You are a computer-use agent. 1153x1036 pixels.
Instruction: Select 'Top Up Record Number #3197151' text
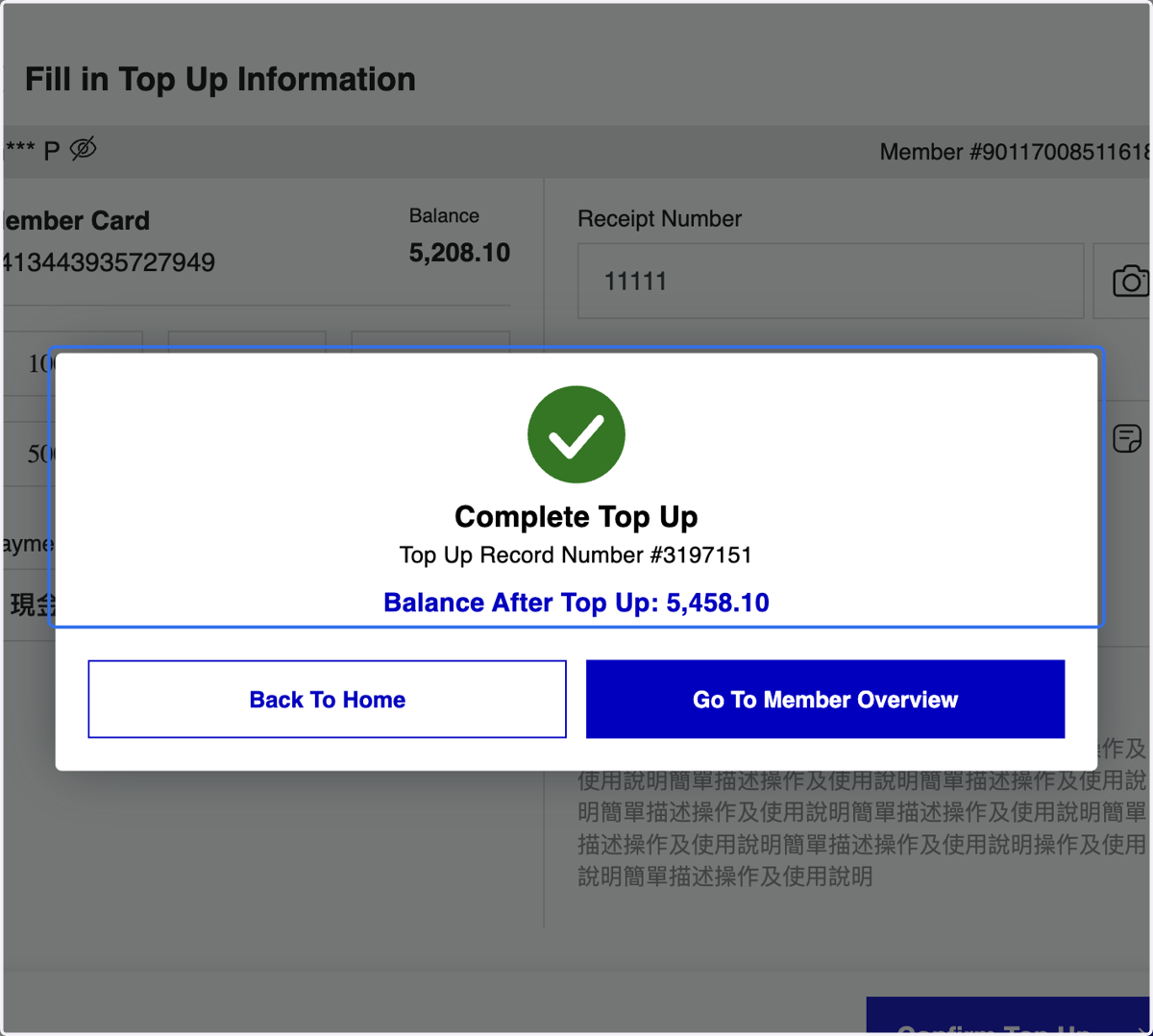[x=576, y=555]
